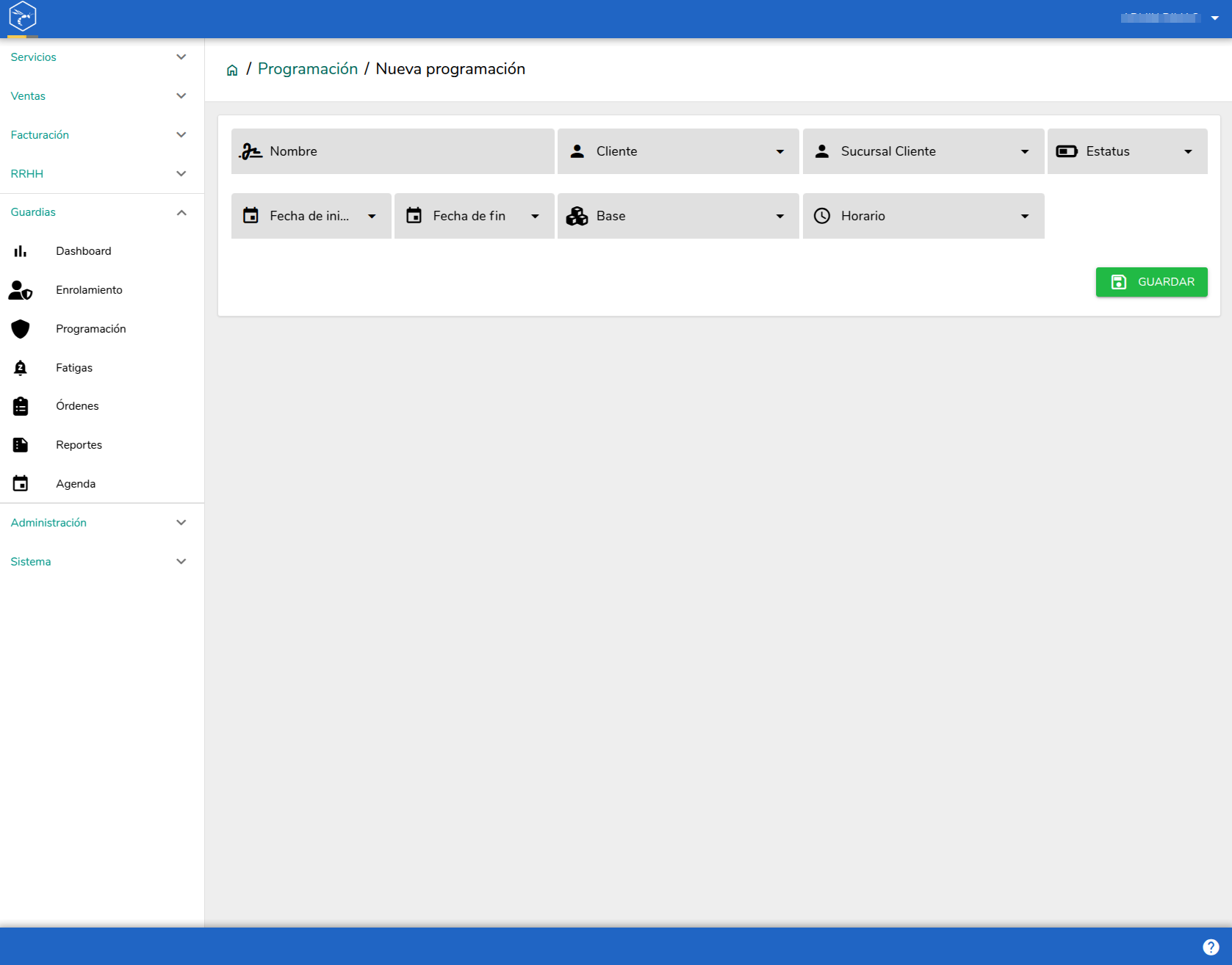1232x965 pixels.
Task: Click the Nombre text field
Action: click(x=393, y=151)
